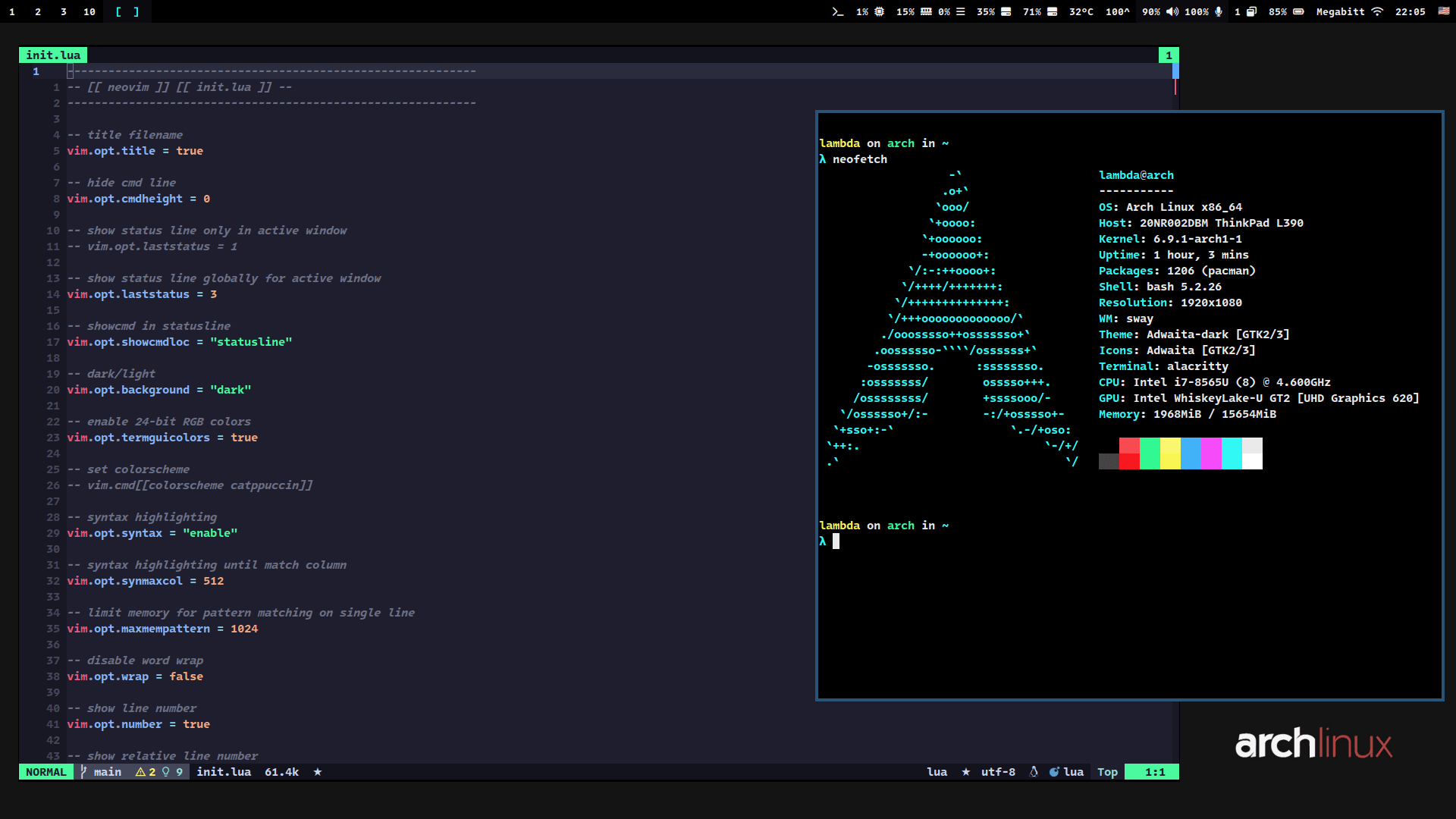
Task: Click the red color block in neofetch
Action: point(1129,453)
